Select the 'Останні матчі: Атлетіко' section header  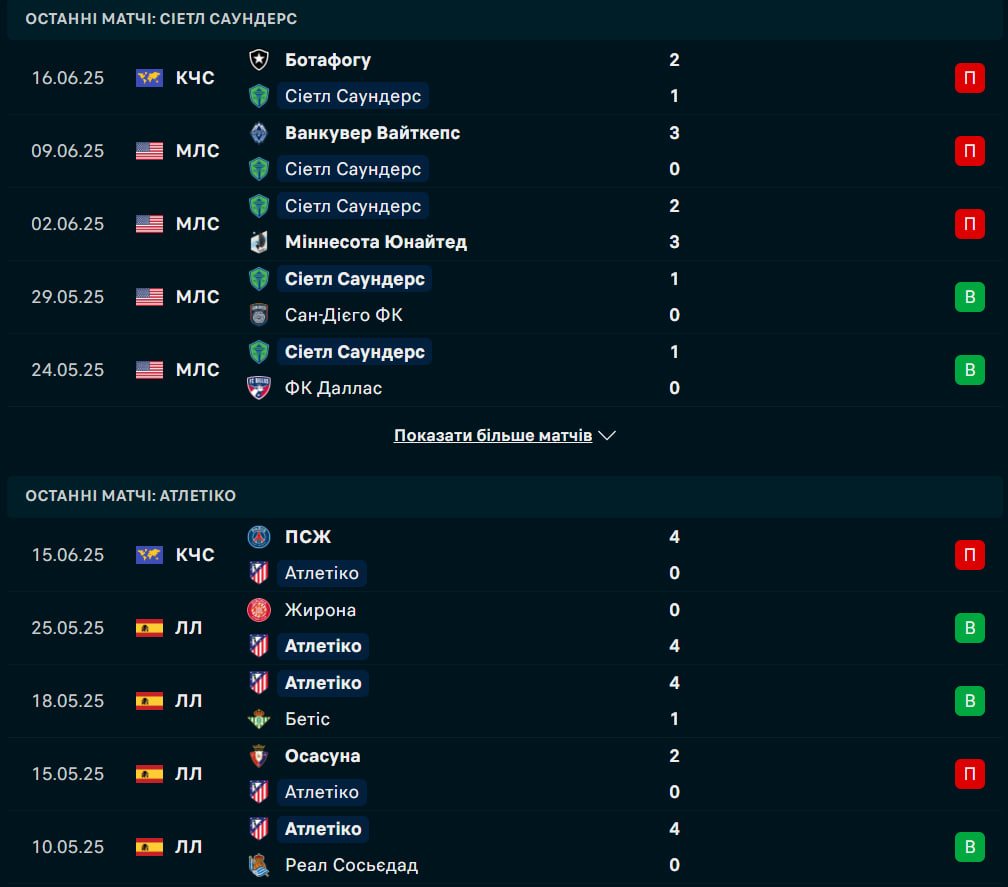click(130, 496)
